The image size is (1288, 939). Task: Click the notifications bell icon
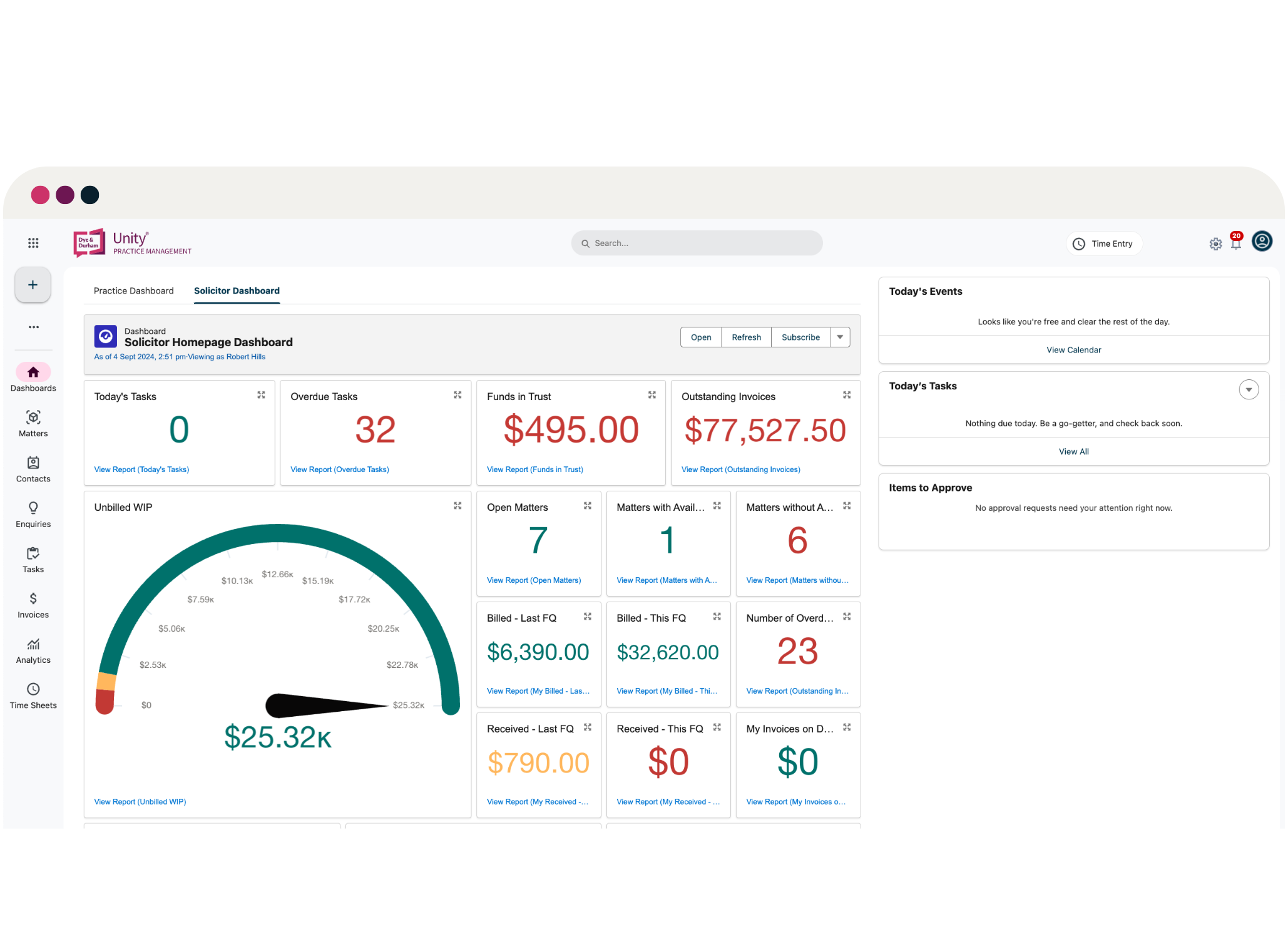1236,244
